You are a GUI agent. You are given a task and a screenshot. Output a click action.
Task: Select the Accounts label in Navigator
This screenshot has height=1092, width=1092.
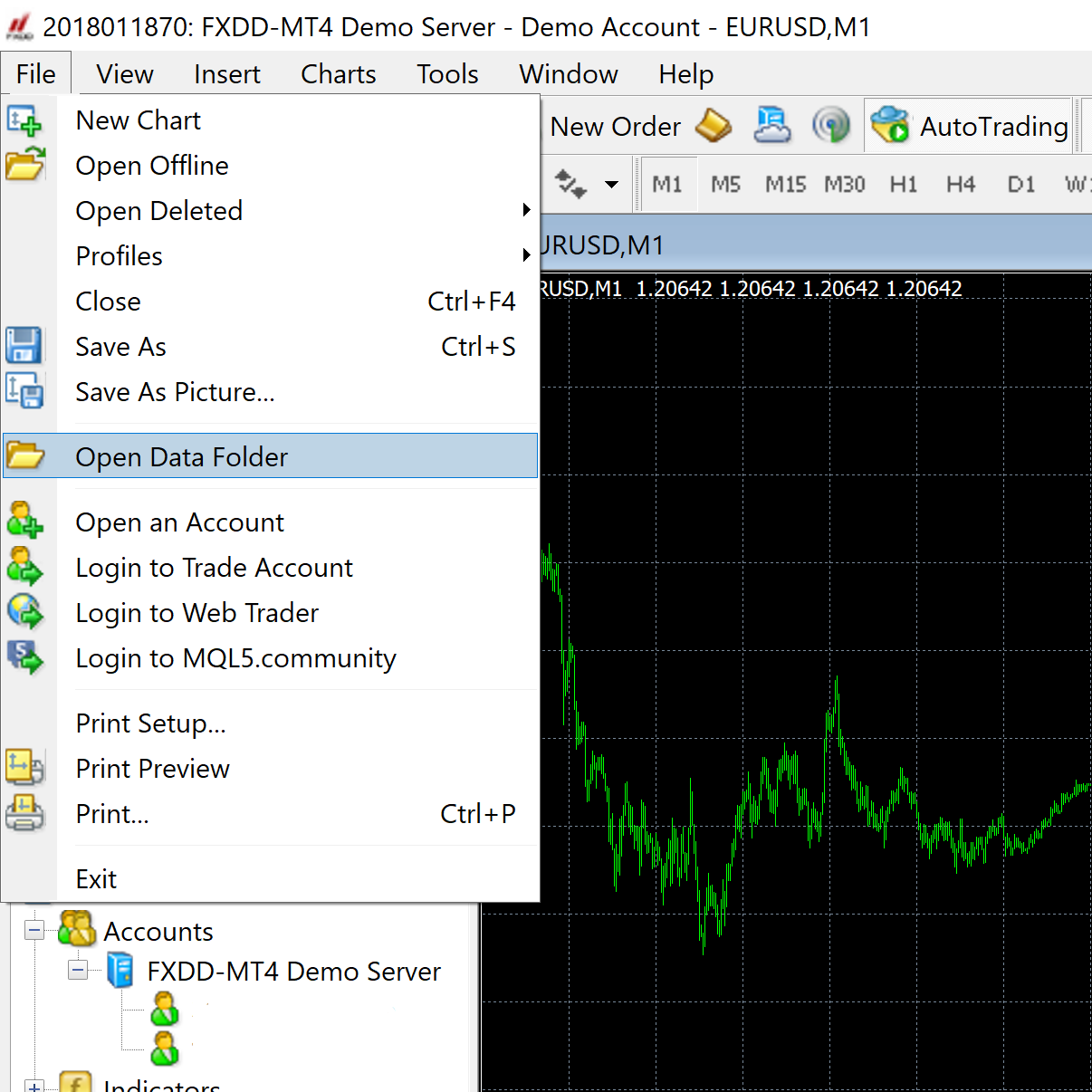pyautogui.click(x=158, y=932)
